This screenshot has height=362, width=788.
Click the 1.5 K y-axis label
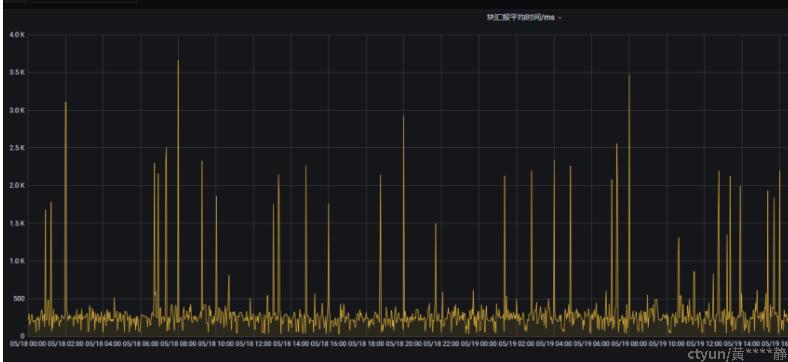point(17,223)
